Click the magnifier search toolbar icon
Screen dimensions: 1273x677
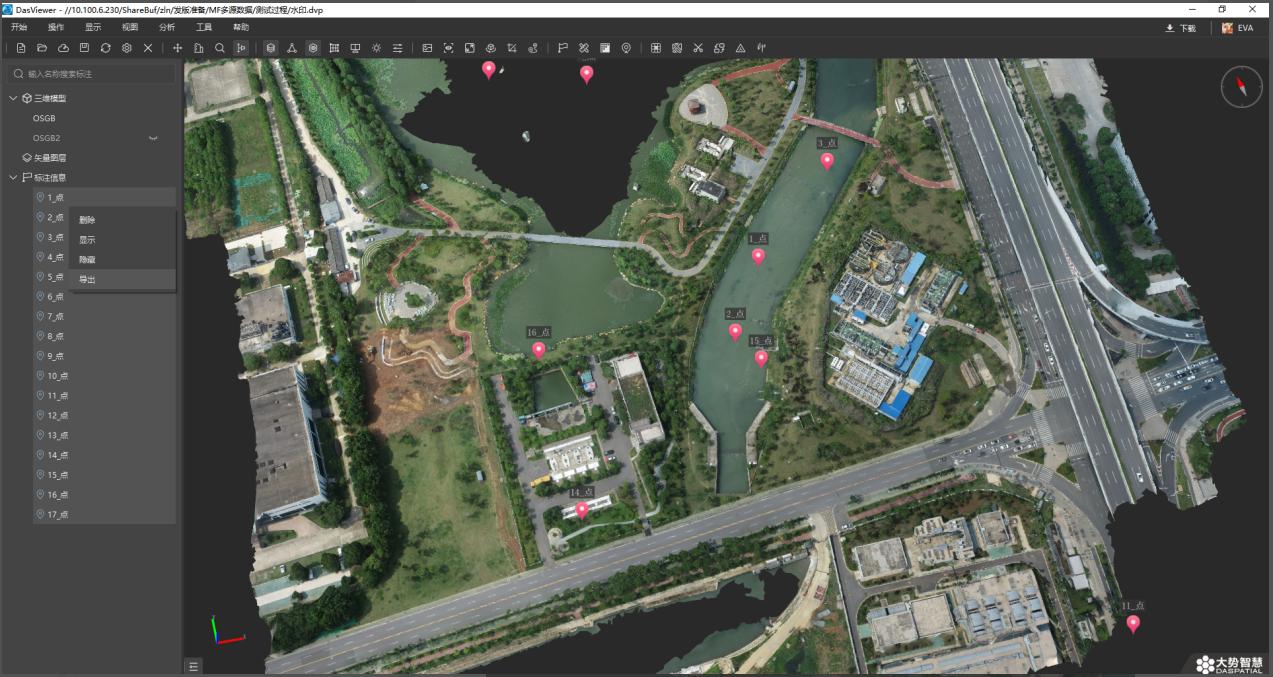tap(219, 48)
